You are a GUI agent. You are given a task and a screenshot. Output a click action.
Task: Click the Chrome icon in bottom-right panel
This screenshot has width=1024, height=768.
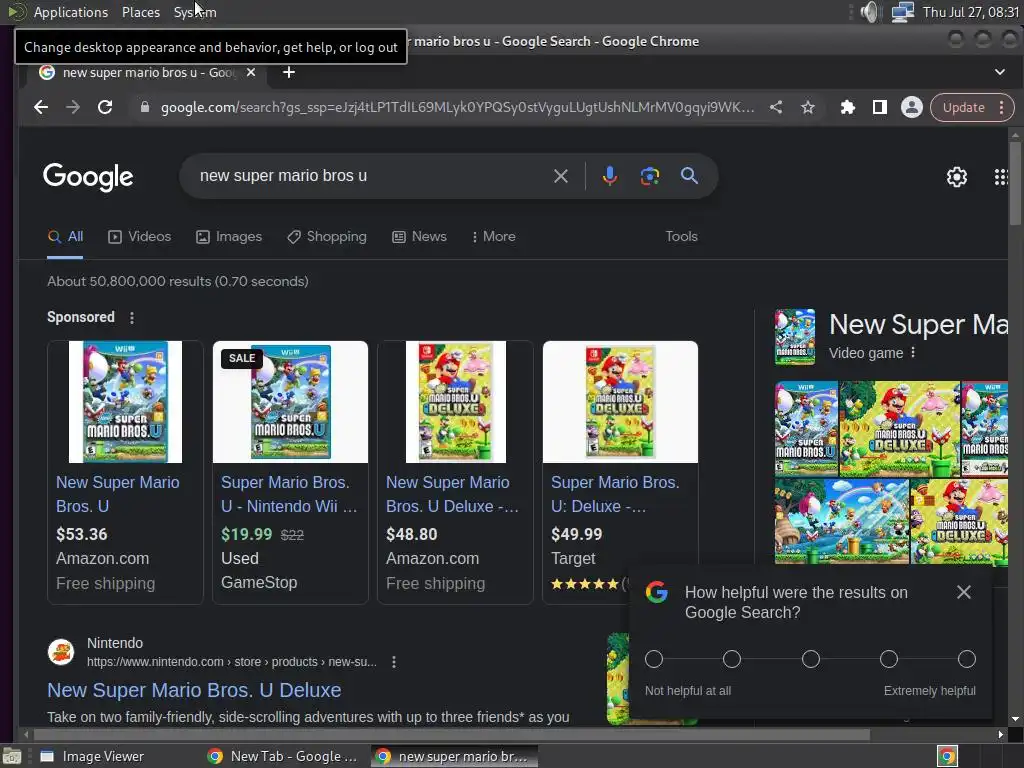click(947, 756)
